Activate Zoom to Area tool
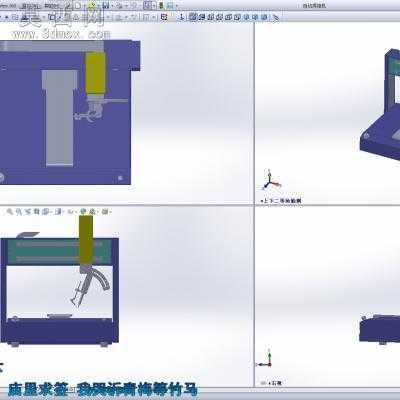The image size is (400, 400). (x=18, y=212)
